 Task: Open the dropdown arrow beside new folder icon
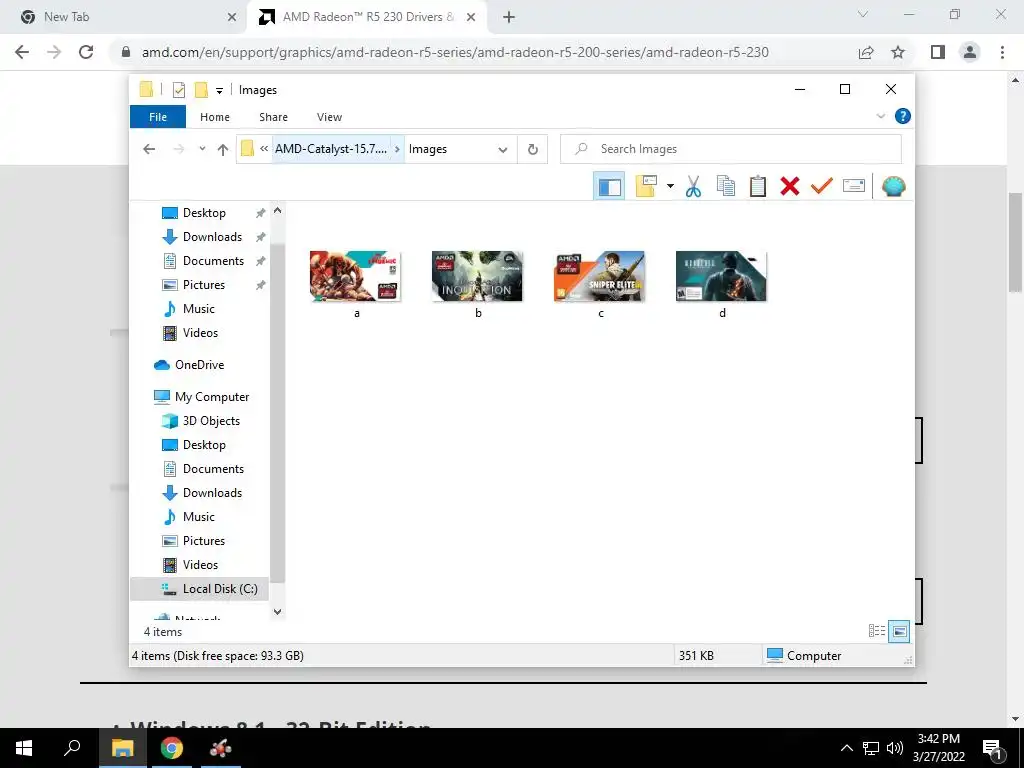click(x=670, y=187)
